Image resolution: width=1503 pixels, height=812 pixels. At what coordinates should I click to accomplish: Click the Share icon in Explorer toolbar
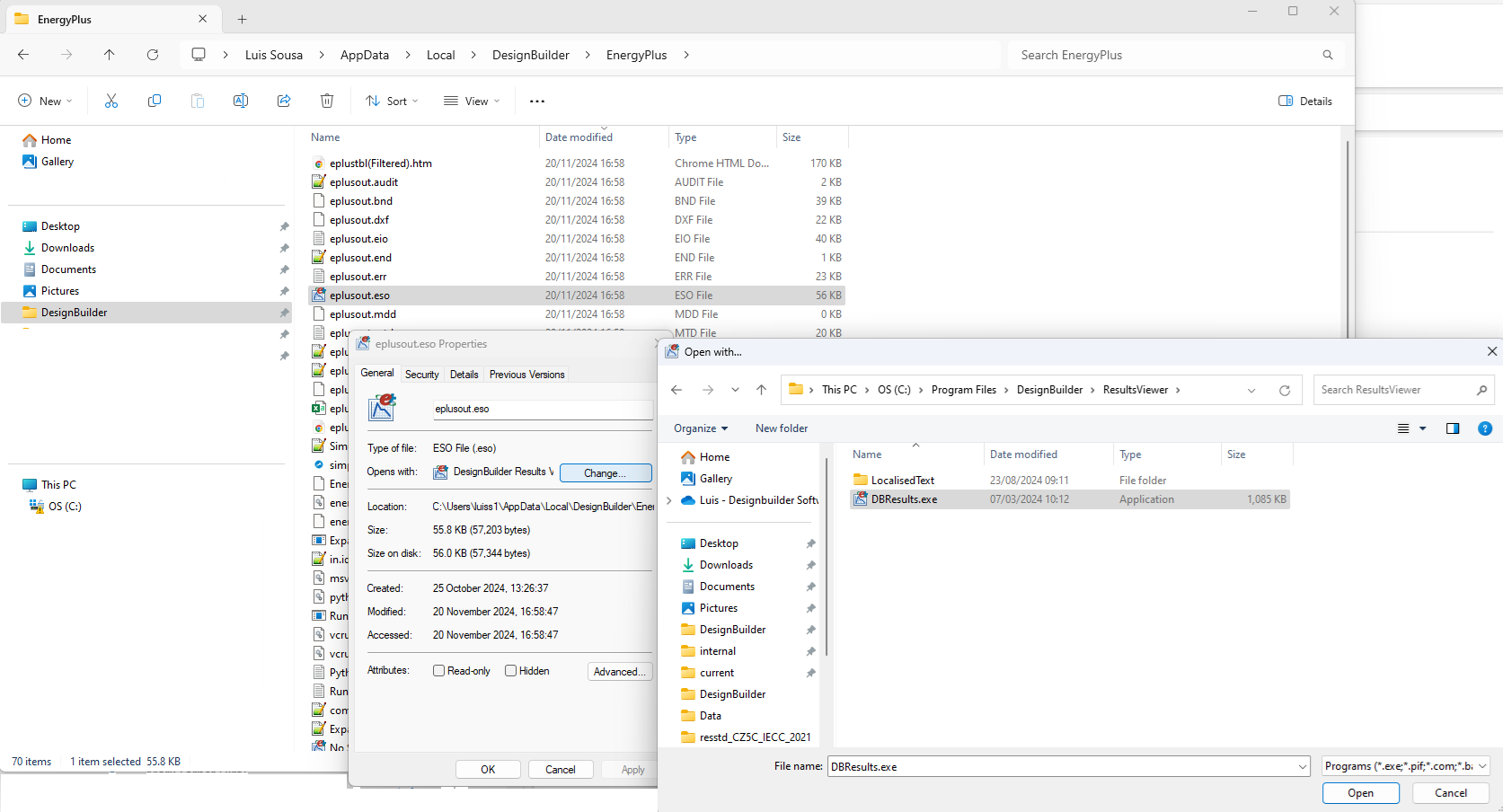[x=284, y=101]
